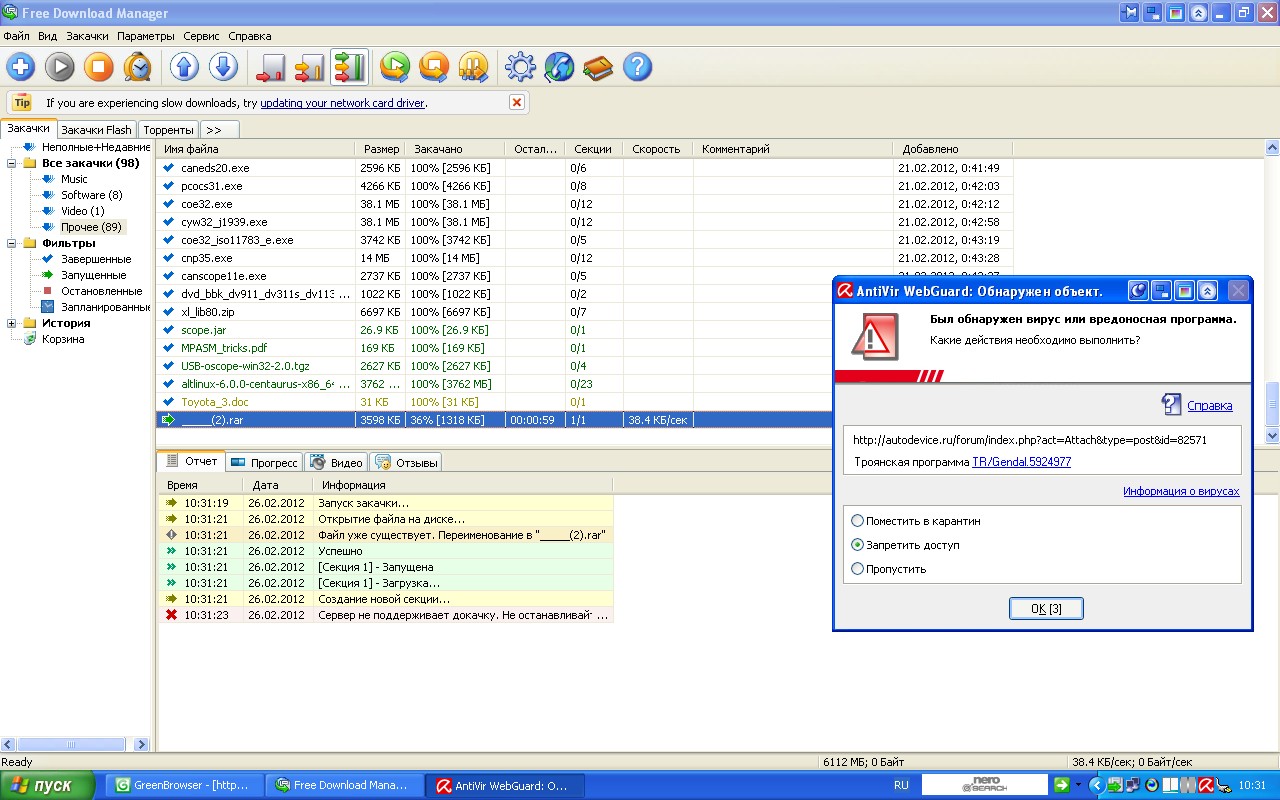Image resolution: width=1280 pixels, height=800 pixels.
Task: Open the TR/Gendal.5924977 trojan link
Action: (x=1021, y=462)
